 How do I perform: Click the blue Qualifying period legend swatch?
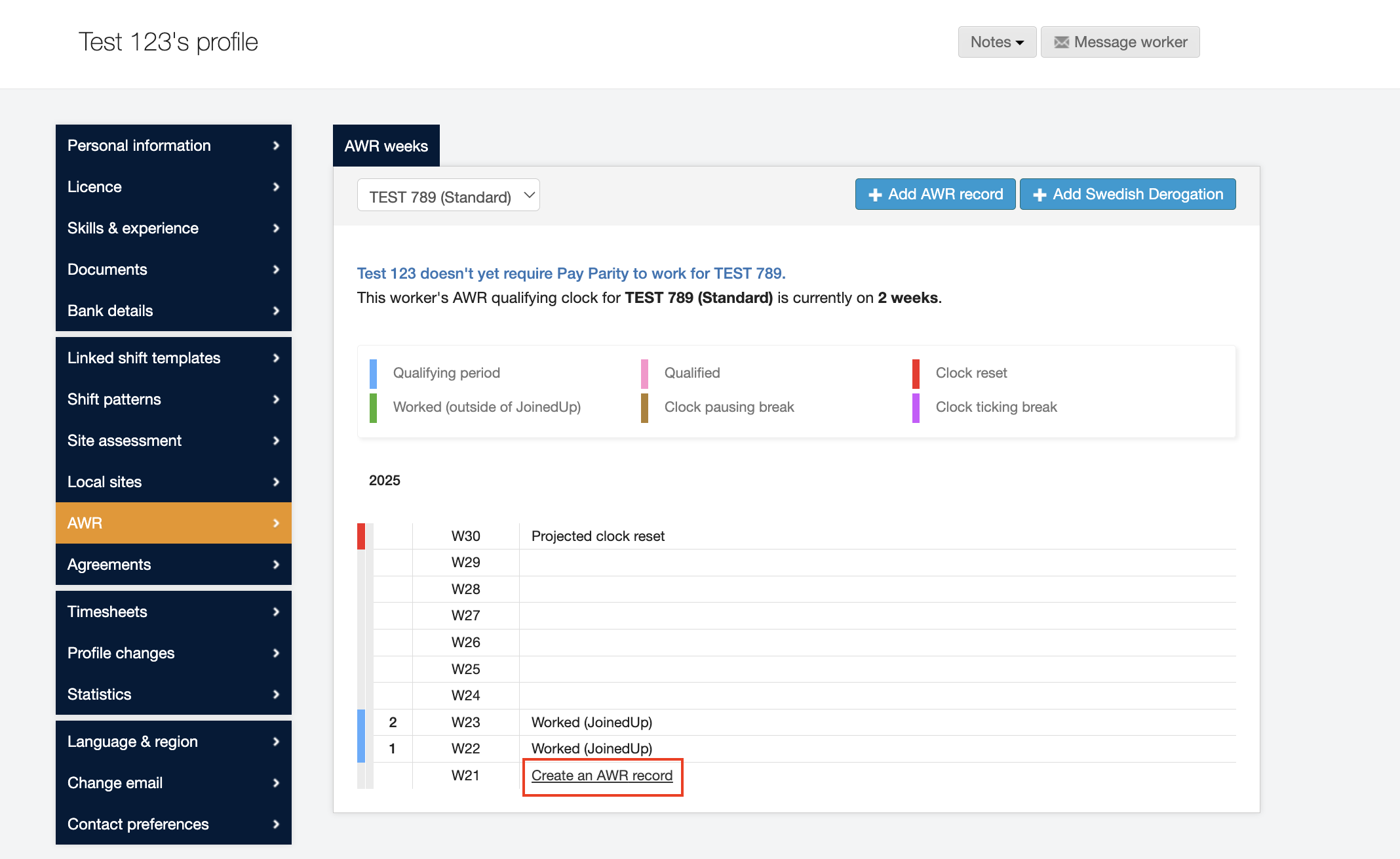373,373
